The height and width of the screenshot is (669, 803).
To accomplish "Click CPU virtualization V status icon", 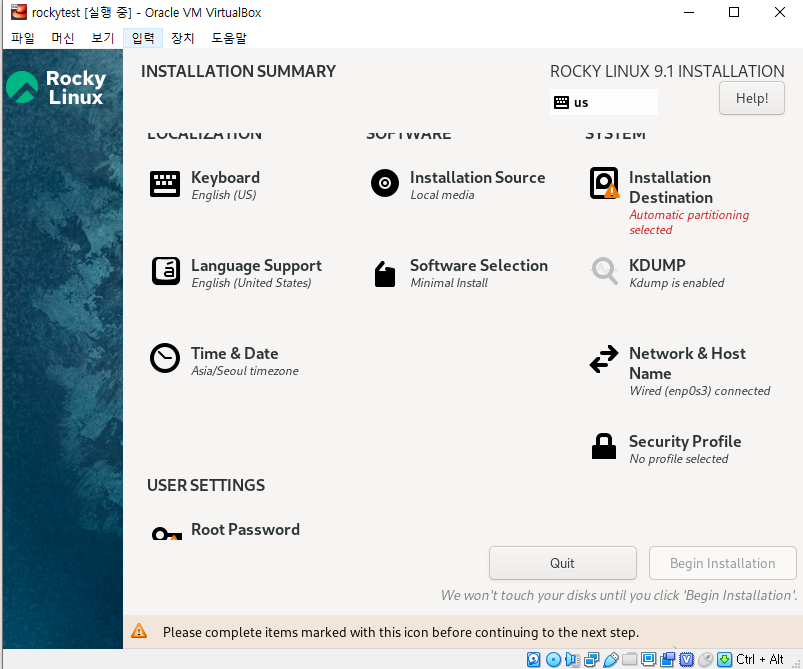I will 686,659.
